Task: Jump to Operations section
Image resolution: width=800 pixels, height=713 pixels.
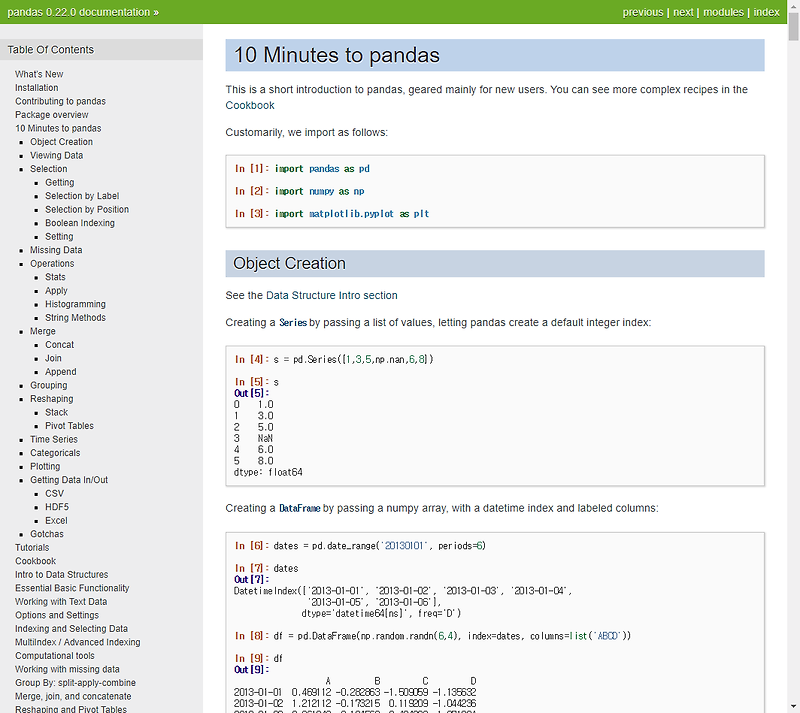Action: coord(52,264)
